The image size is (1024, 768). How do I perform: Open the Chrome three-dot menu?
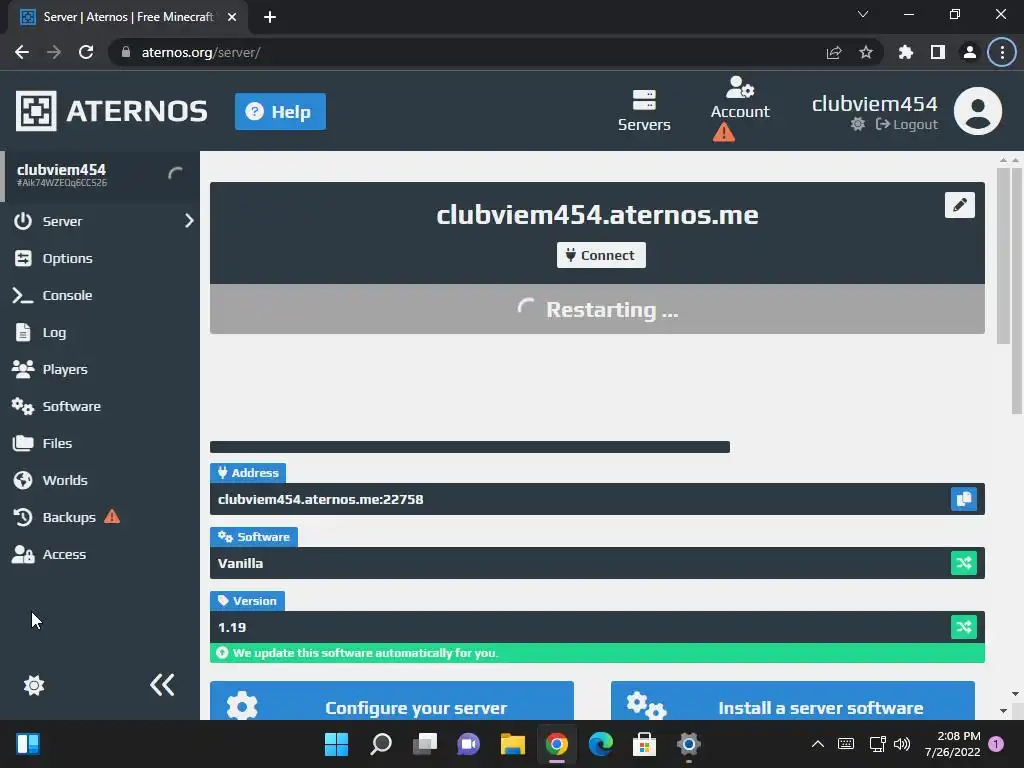tap(1002, 52)
